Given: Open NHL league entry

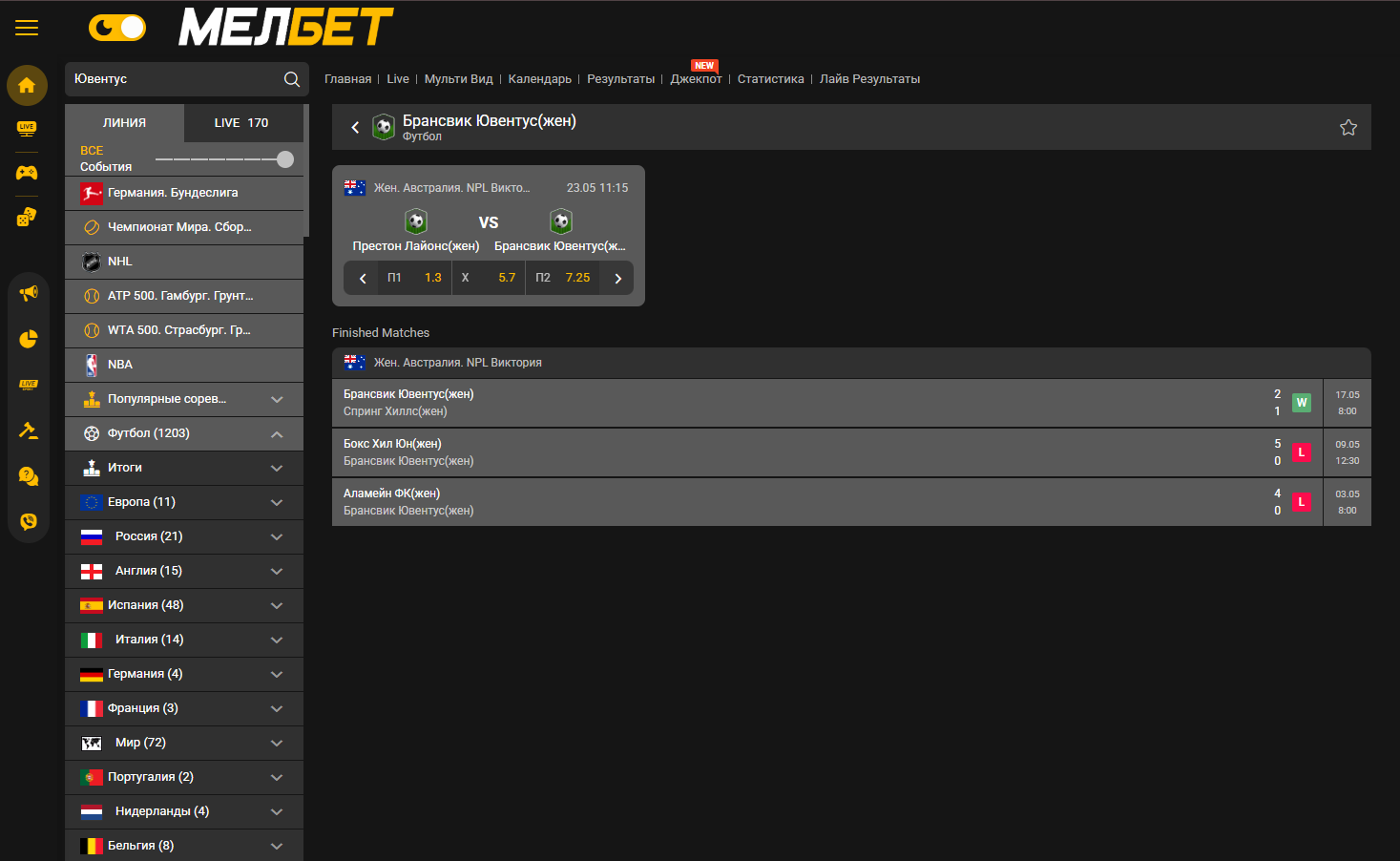Looking at the screenshot, I should tap(184, 262).
